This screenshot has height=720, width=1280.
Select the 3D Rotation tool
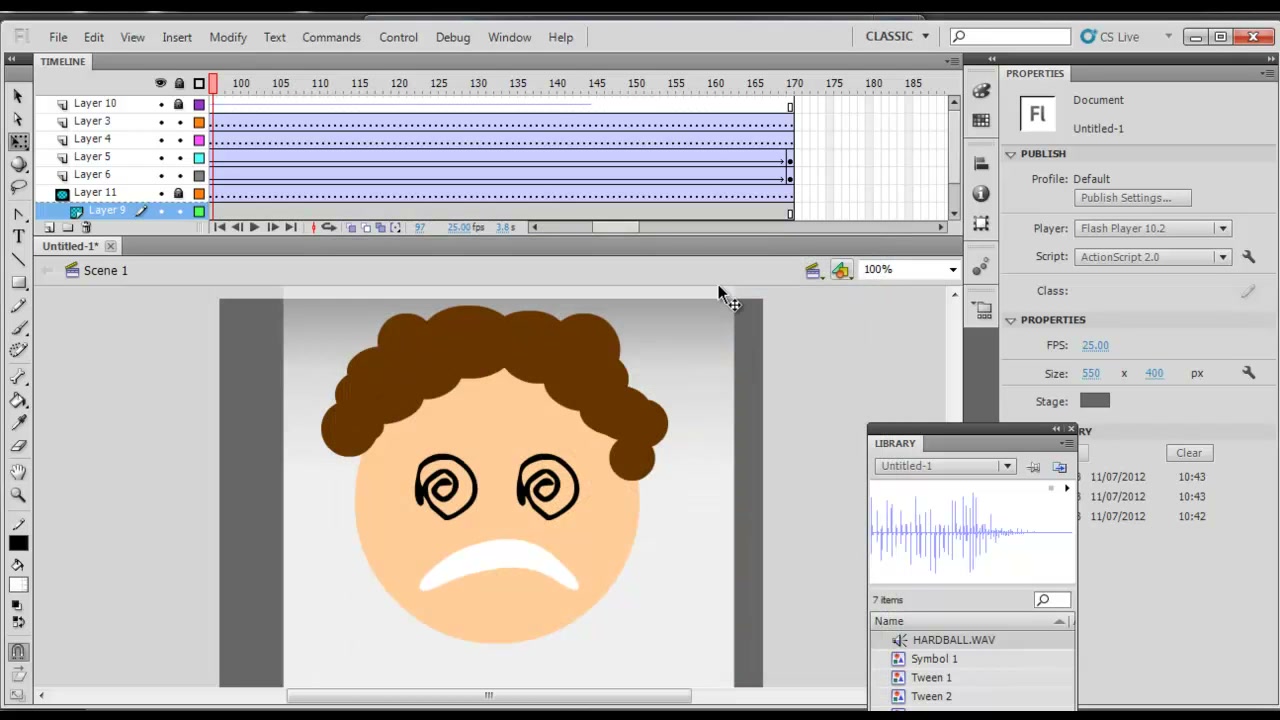click(x=18, y=164)
